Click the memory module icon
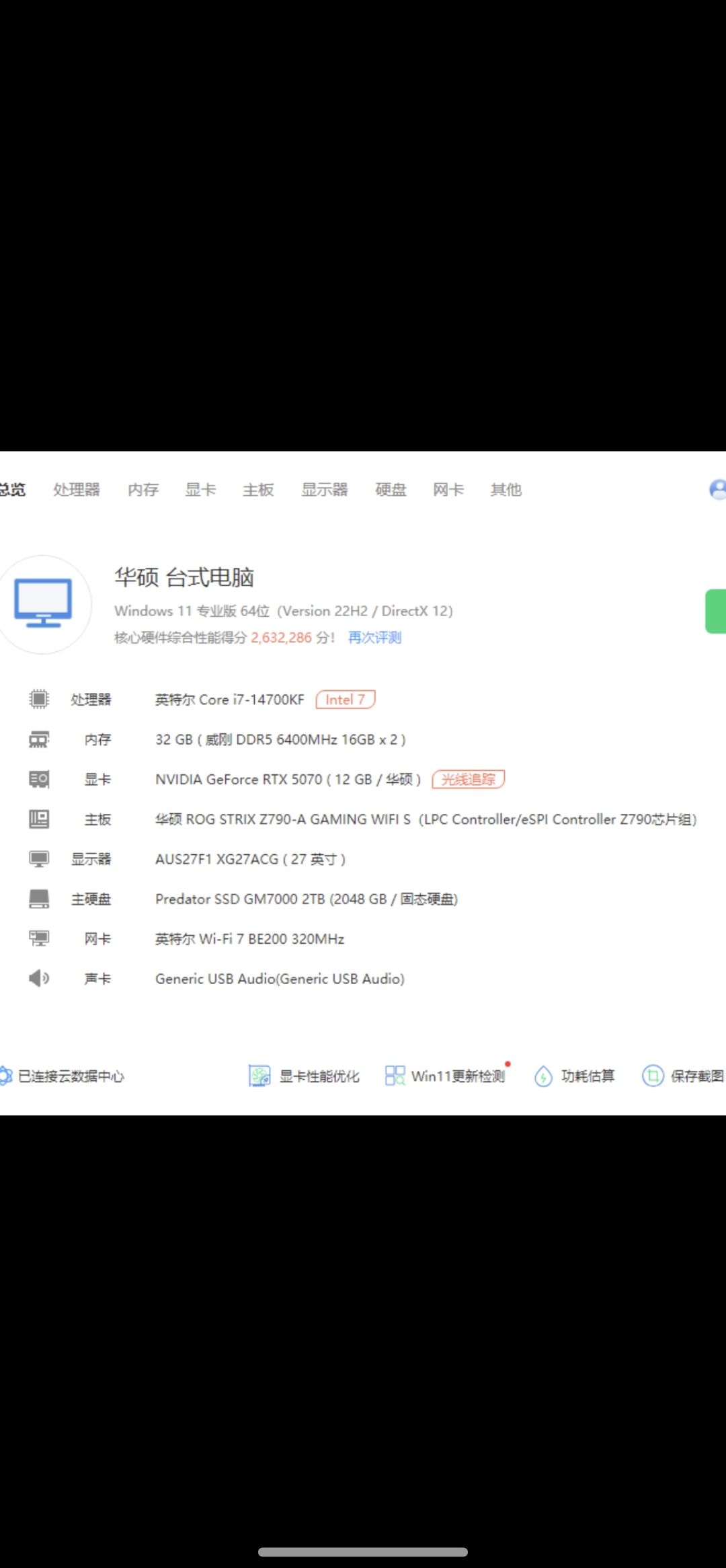This screenshot has height=1568, width=726. point(39,739)
